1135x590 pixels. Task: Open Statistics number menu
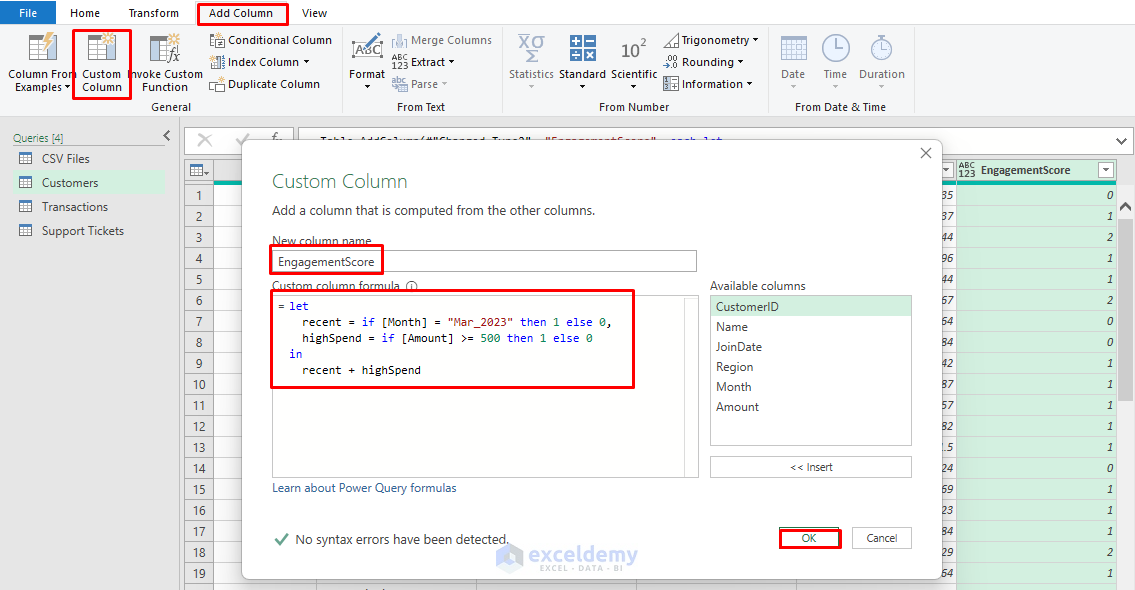point(531,64)
